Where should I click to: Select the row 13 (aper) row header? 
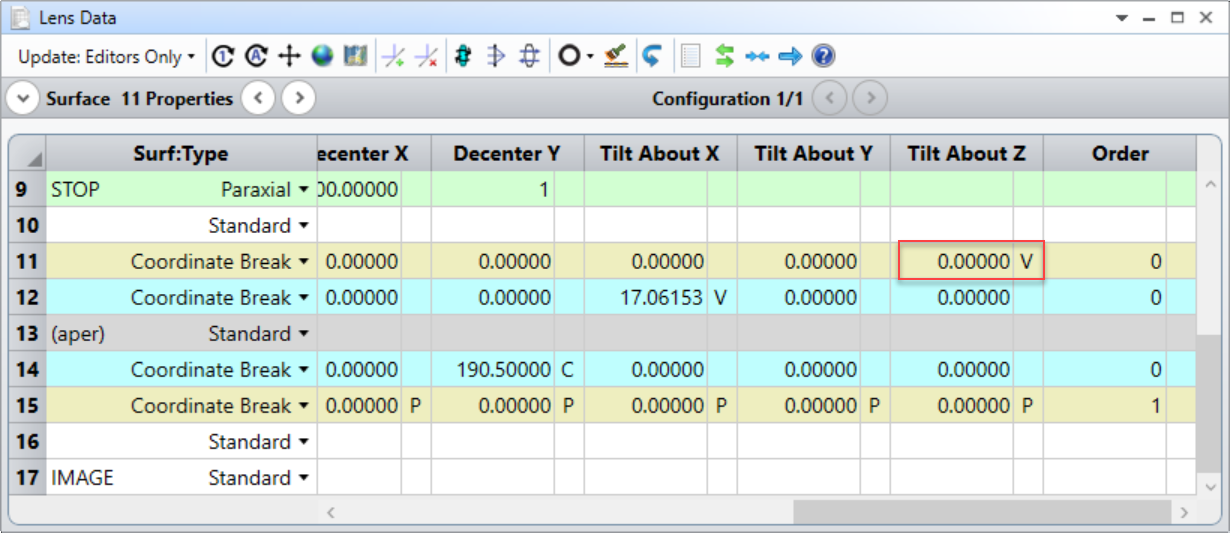point(27,333)
